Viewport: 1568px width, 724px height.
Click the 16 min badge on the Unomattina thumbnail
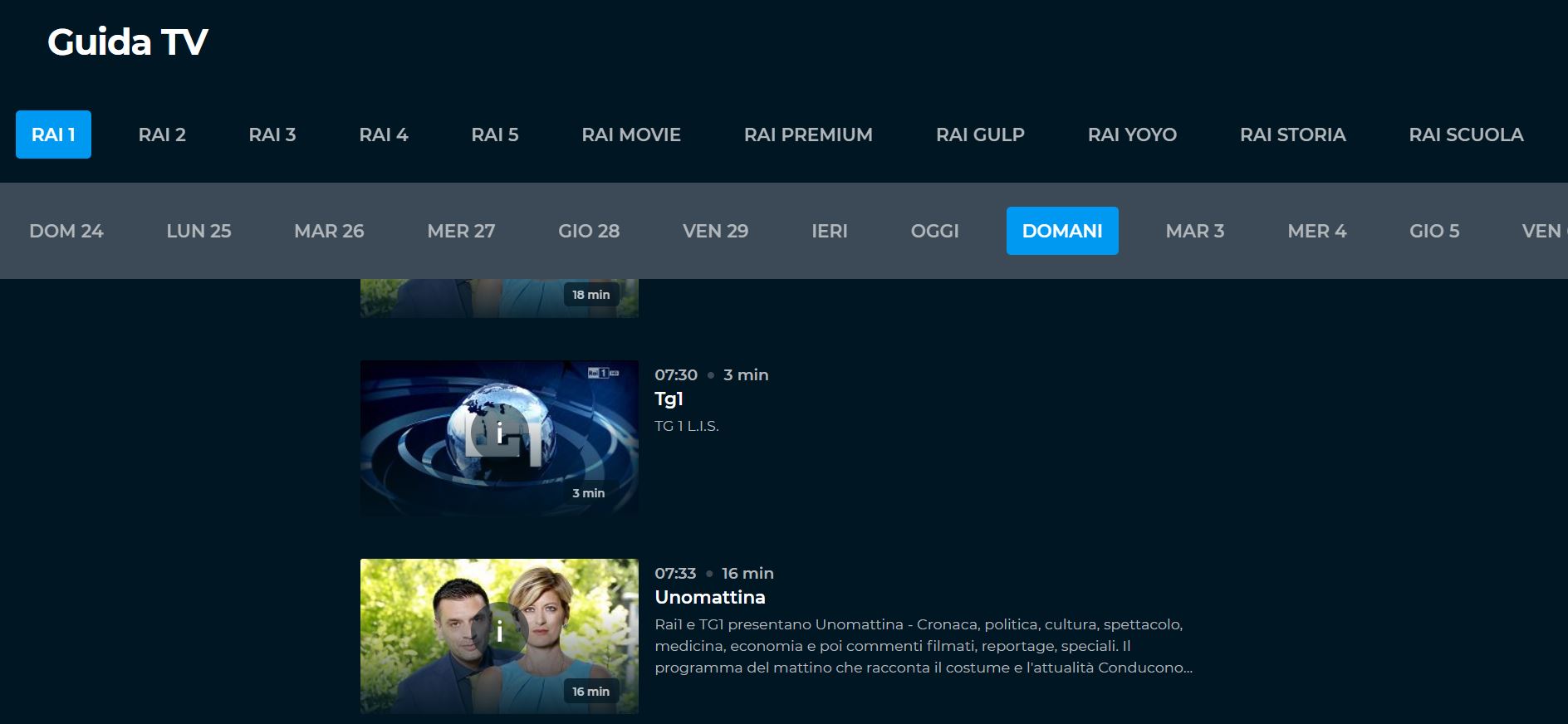590,692
